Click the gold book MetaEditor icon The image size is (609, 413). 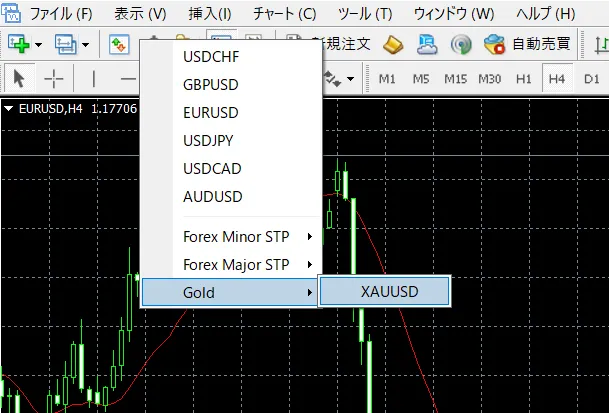[x=393, y=44]
